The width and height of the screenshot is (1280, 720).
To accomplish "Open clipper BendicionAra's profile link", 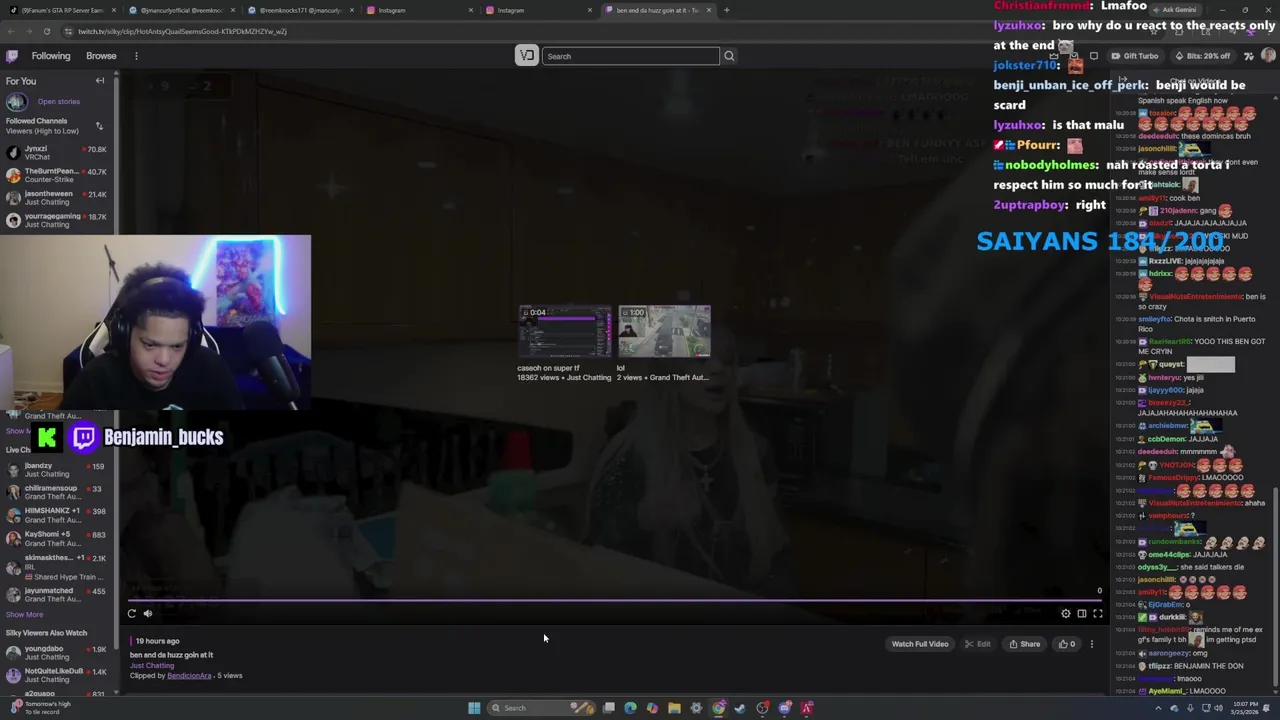I will [189, 676].
